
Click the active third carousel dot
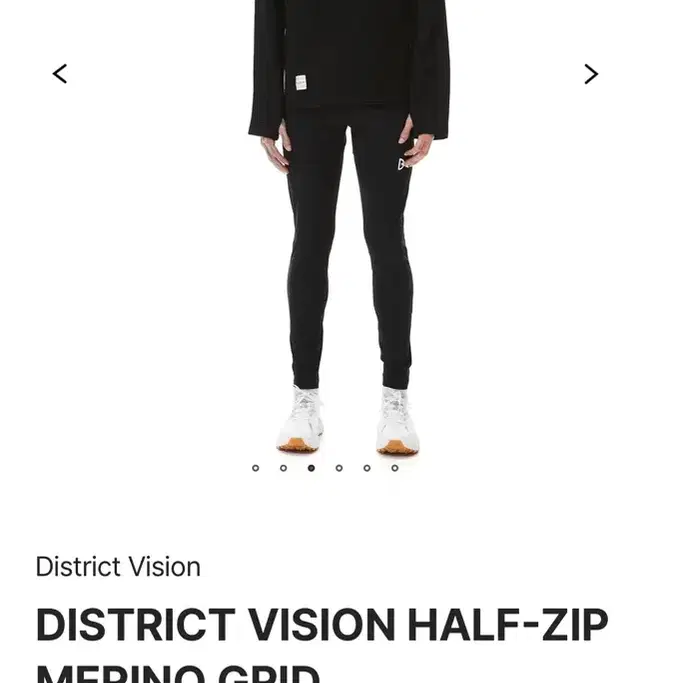coord(311,468)
